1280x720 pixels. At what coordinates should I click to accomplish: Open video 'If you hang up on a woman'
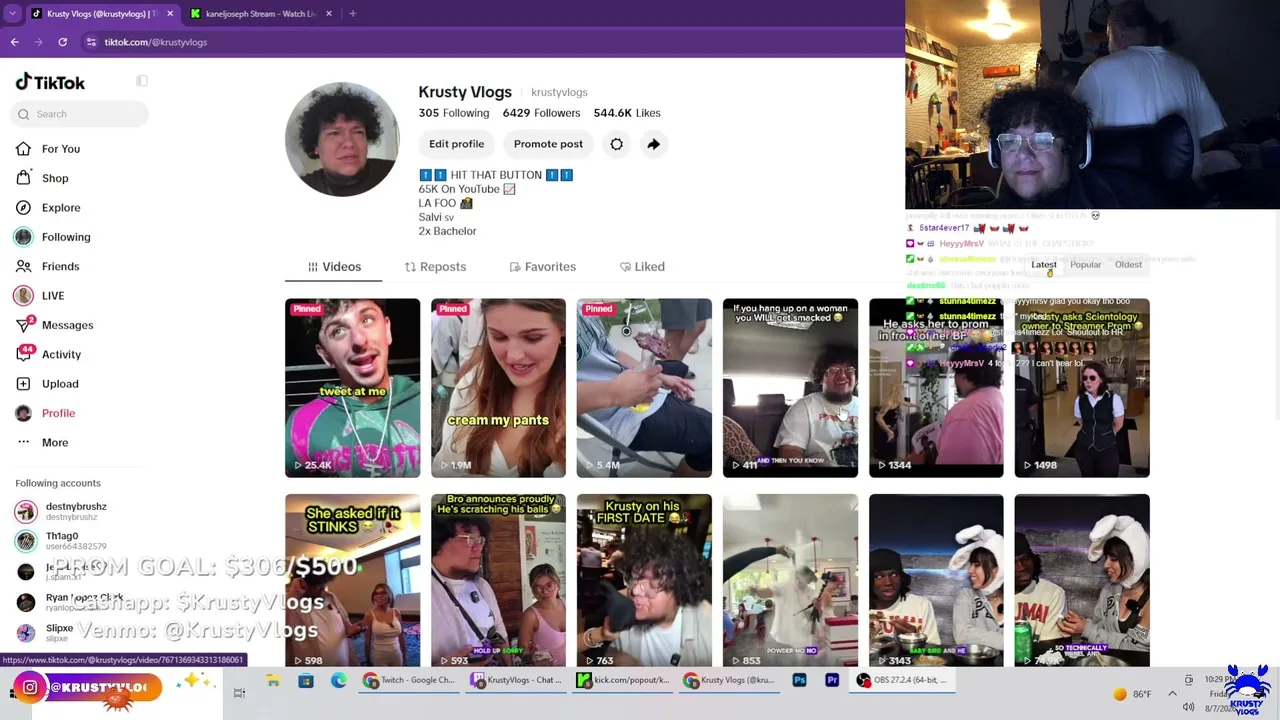click(790, 388)
